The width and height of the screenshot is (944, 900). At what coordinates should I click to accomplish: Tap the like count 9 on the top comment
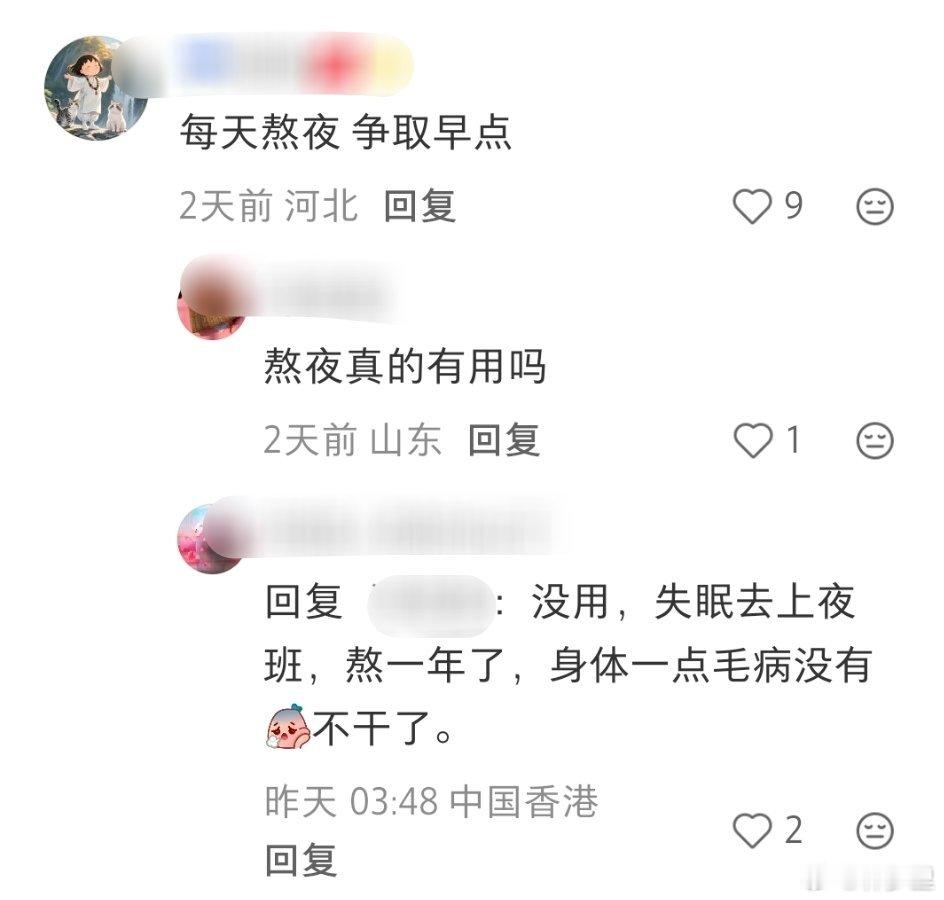793,205
